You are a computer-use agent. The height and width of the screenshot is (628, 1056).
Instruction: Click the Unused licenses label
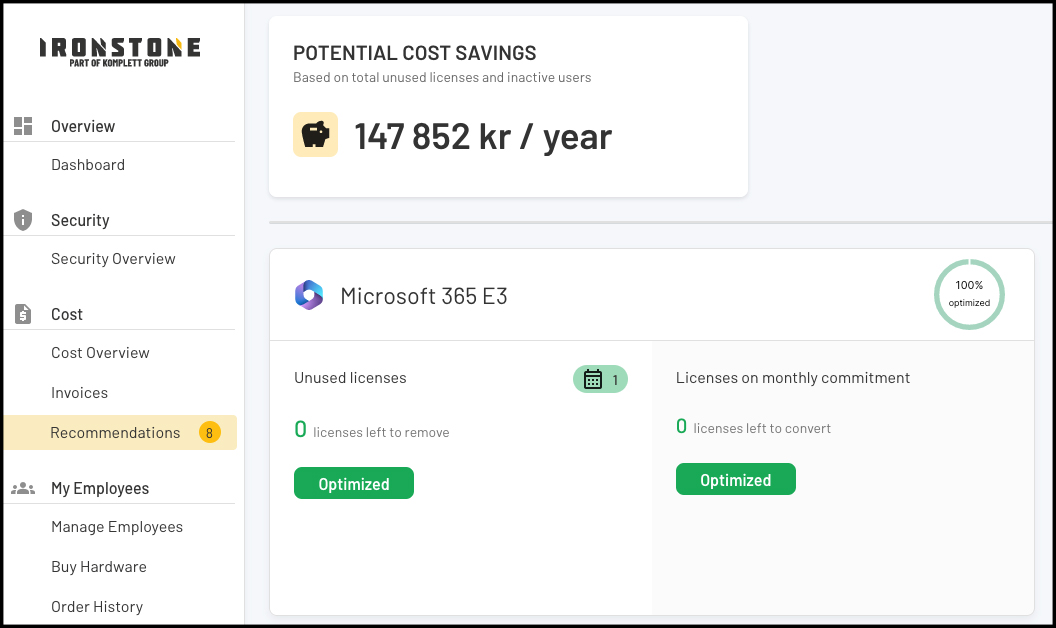(x=350, y=378)
